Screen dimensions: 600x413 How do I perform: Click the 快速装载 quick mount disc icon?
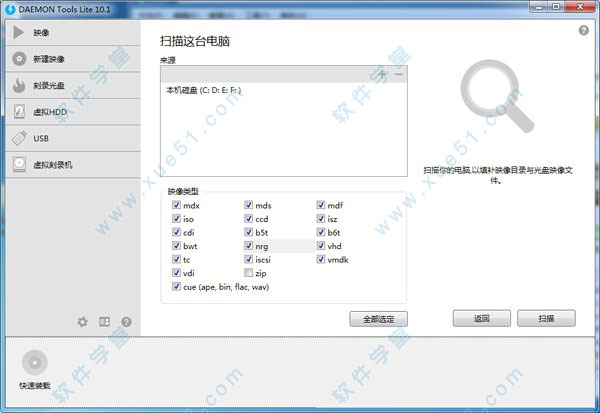35,362
